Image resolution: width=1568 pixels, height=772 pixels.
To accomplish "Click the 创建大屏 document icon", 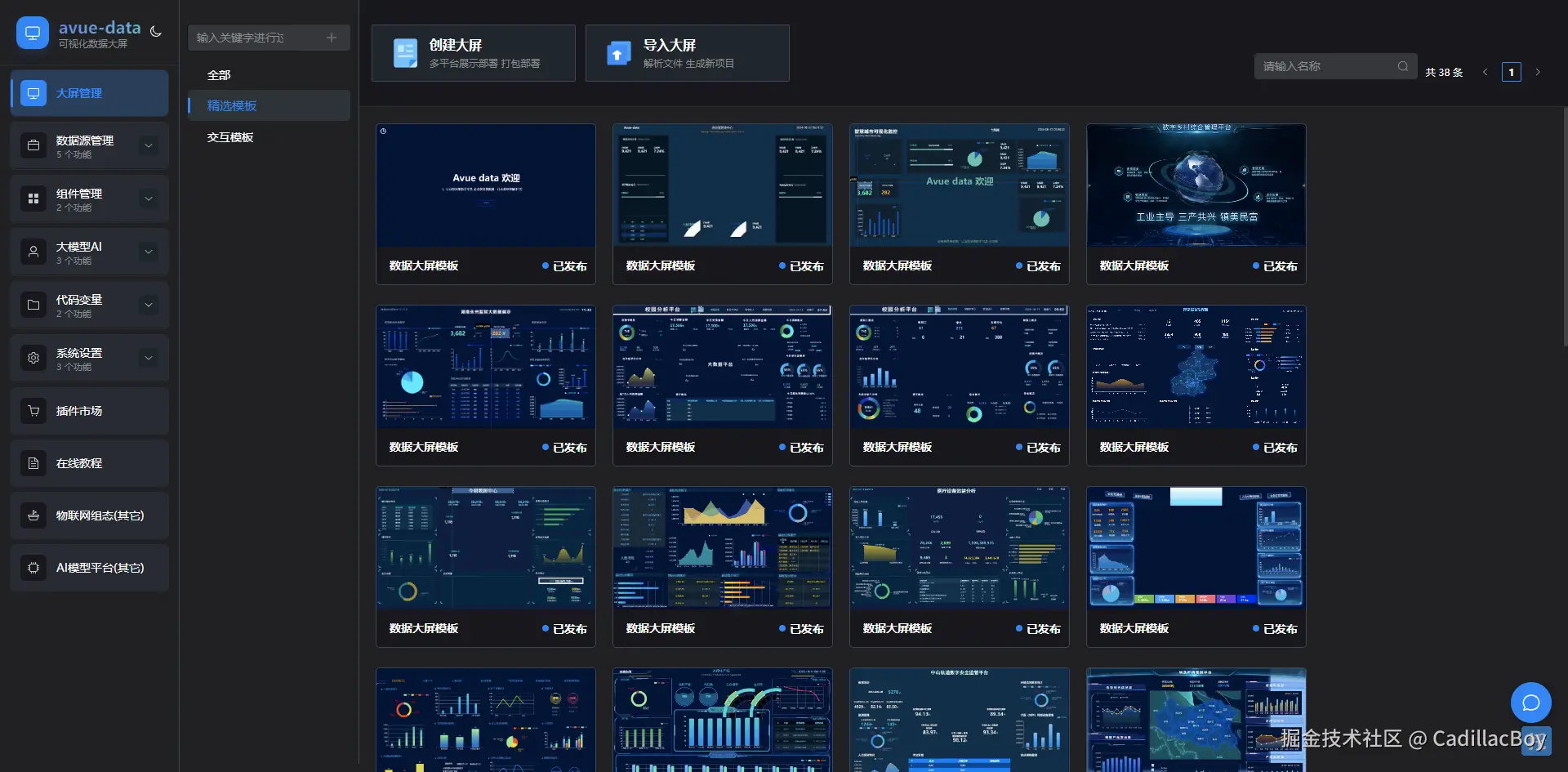I will click(x=405, y=53).
